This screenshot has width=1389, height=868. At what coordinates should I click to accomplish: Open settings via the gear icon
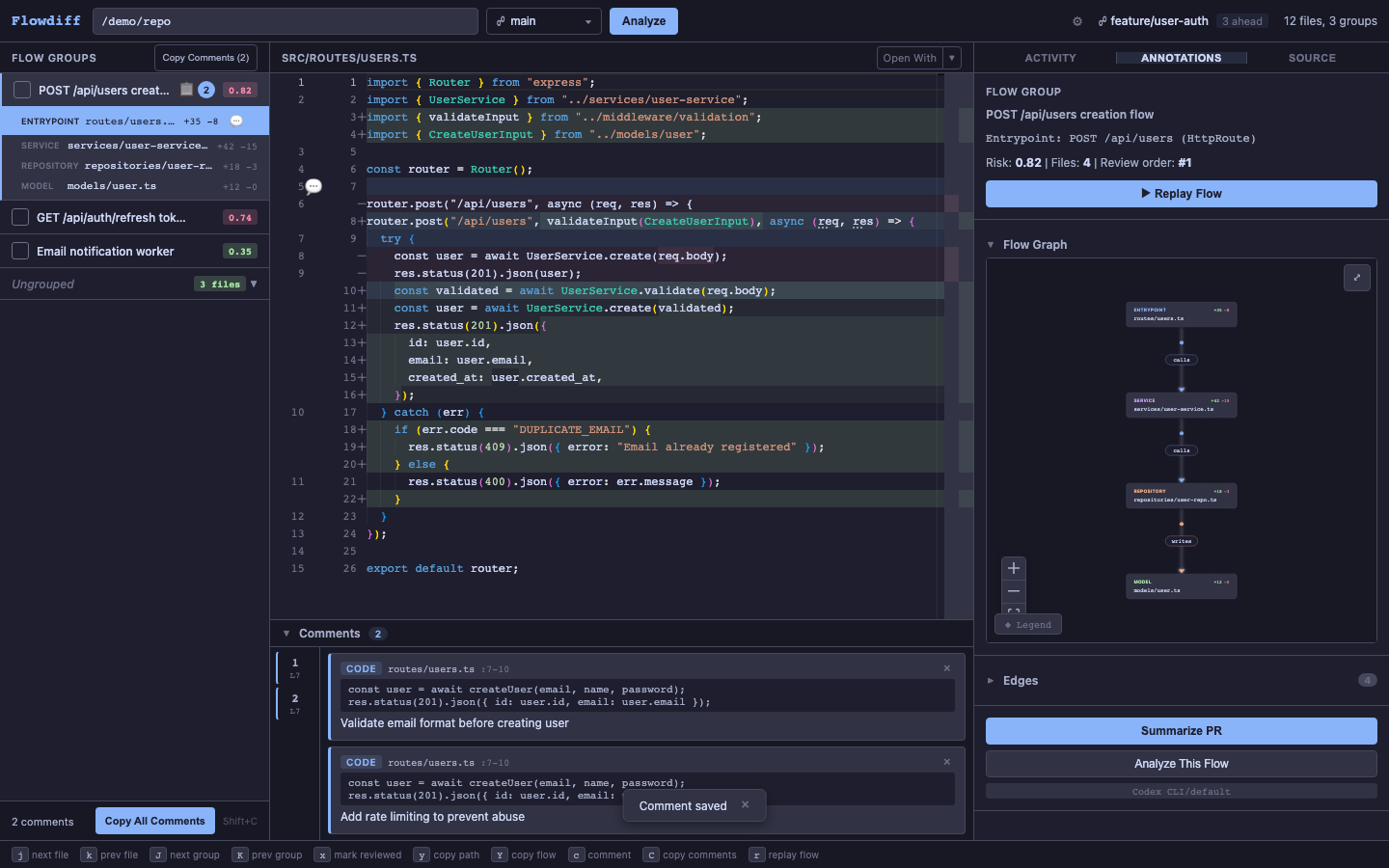1077,21
